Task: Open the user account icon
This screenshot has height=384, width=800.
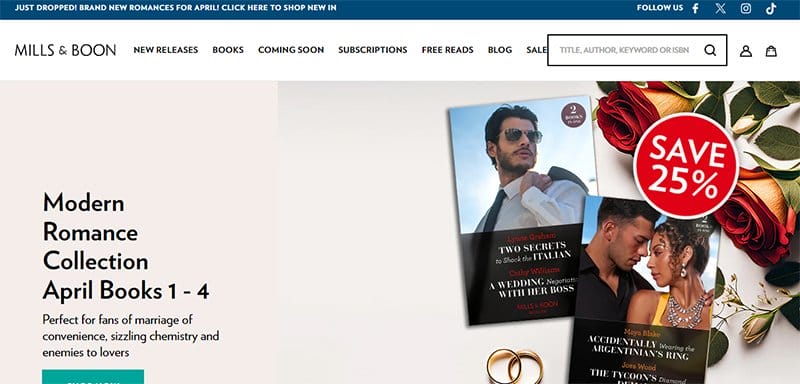Action: pyautogui.click(x=746, y=50)
